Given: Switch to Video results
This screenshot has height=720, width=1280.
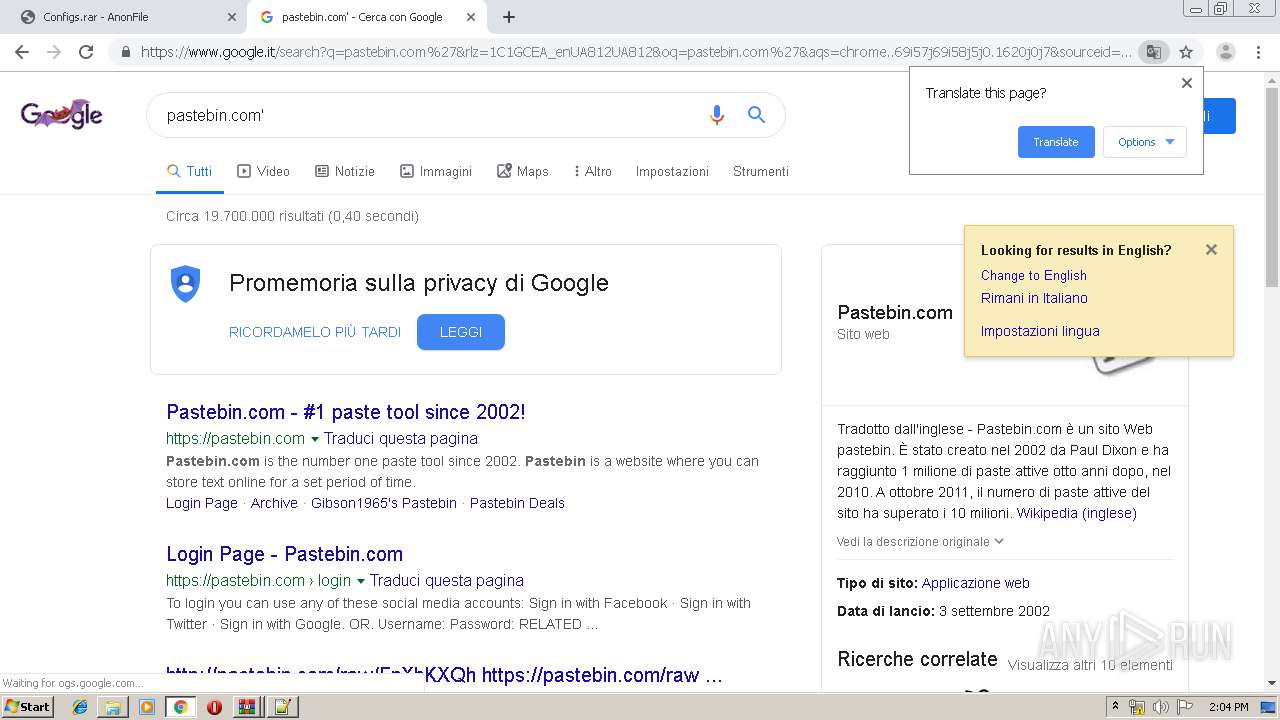Looking at the screenshot, I should click(x=263, y=171).
